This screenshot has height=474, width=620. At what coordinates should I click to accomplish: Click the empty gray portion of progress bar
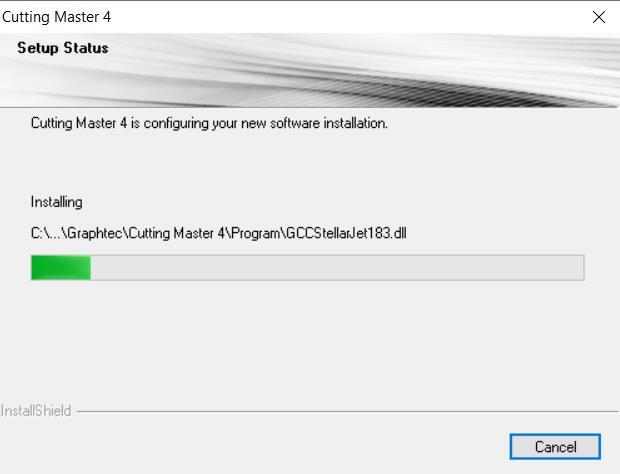pyautogui.click(x=337, y=268)
